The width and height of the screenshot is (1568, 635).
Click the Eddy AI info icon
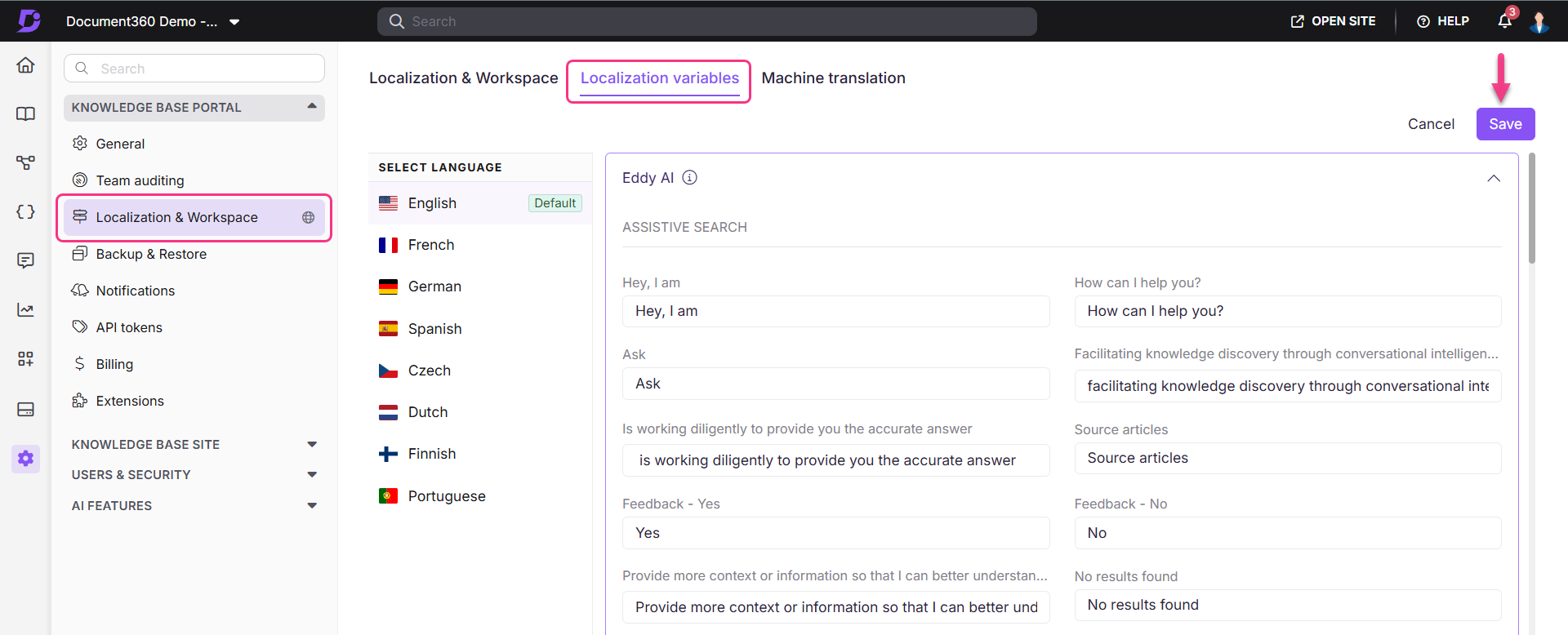(x=690, y=178)
